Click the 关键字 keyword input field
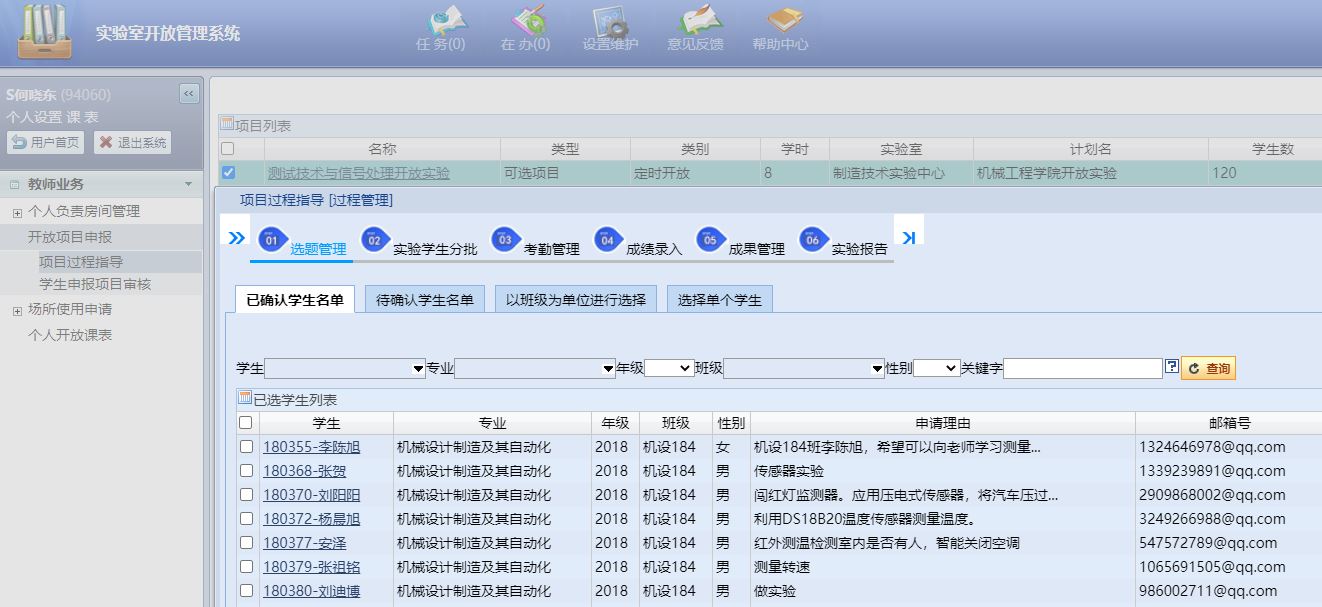The image size is (1322, 607). [x=1082, y=369]
